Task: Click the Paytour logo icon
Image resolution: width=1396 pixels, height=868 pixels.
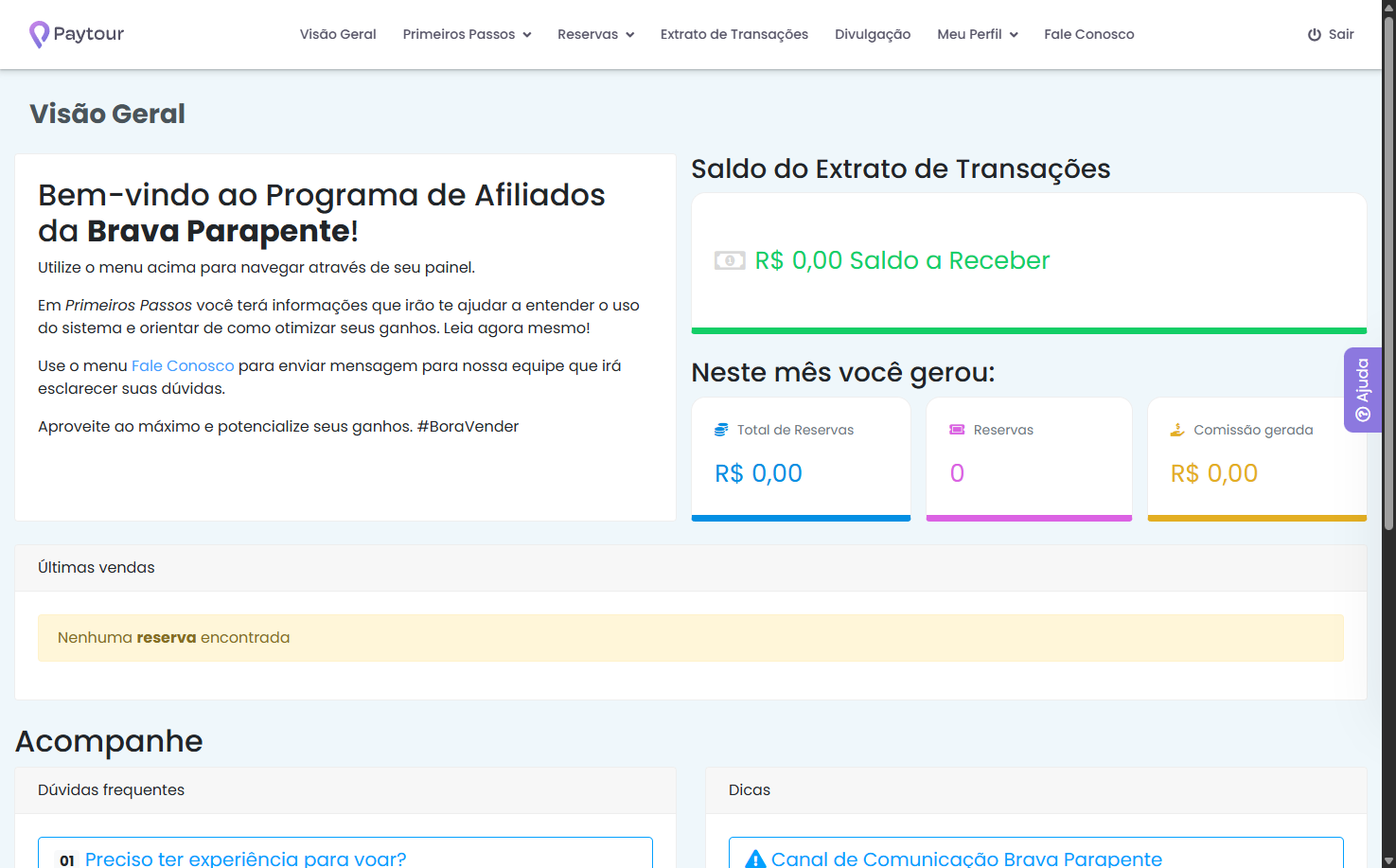Action: 39,34
